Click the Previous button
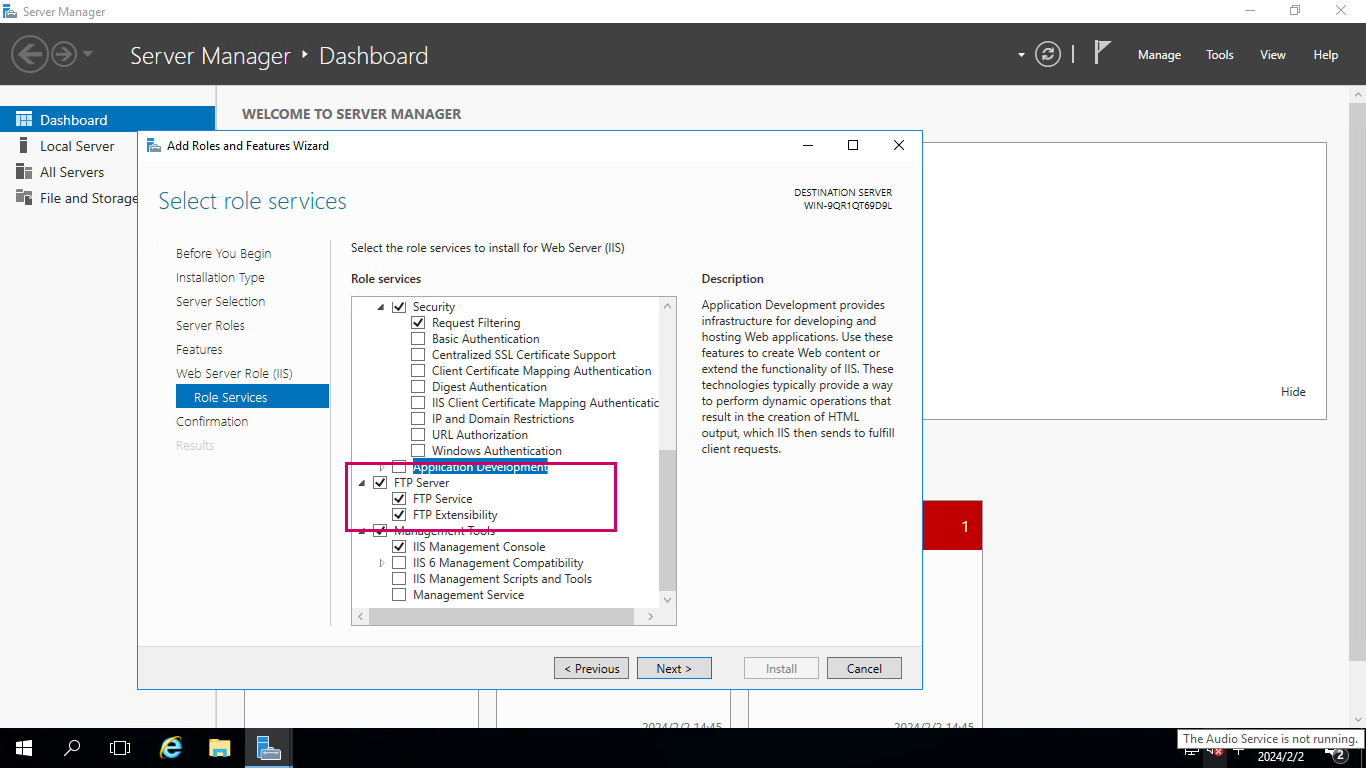1366x768 pixels. pyautogui.click(x=591, y=668)
